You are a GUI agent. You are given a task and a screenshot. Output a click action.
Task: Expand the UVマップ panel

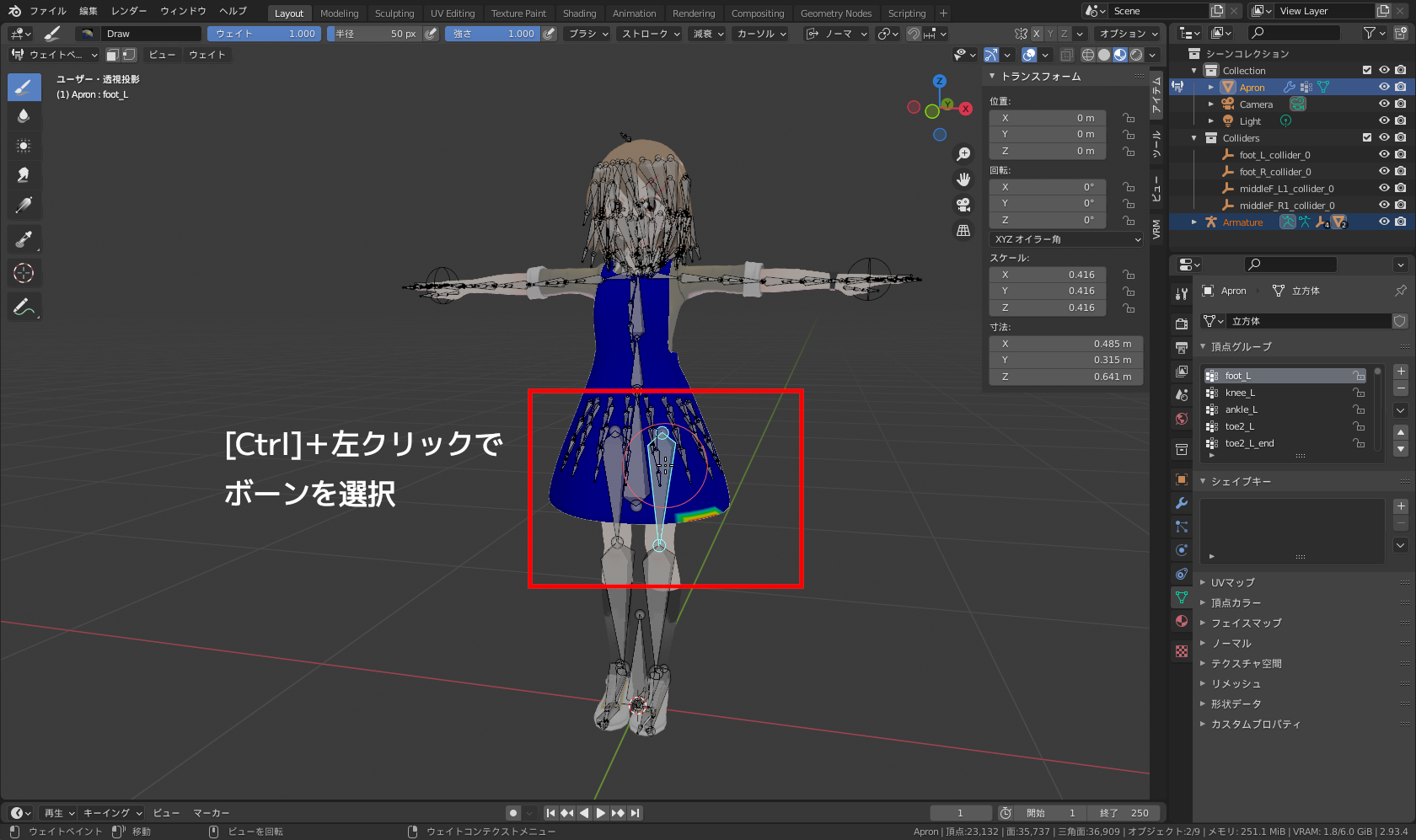pyautogui.click(x=1234, y=582)
